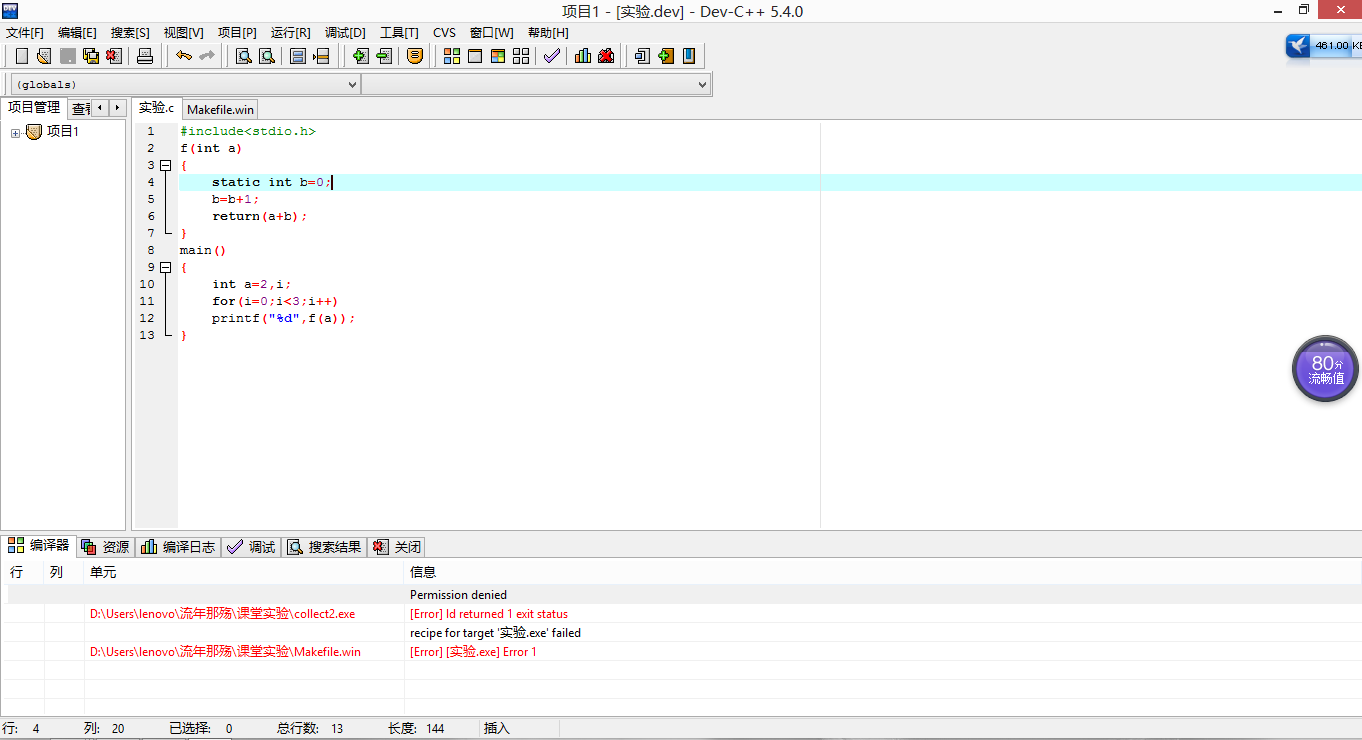Viewport: 1362px width, 740px height.
Task: Click the Goto bookmark blue icon
Action: pos(688,56)
